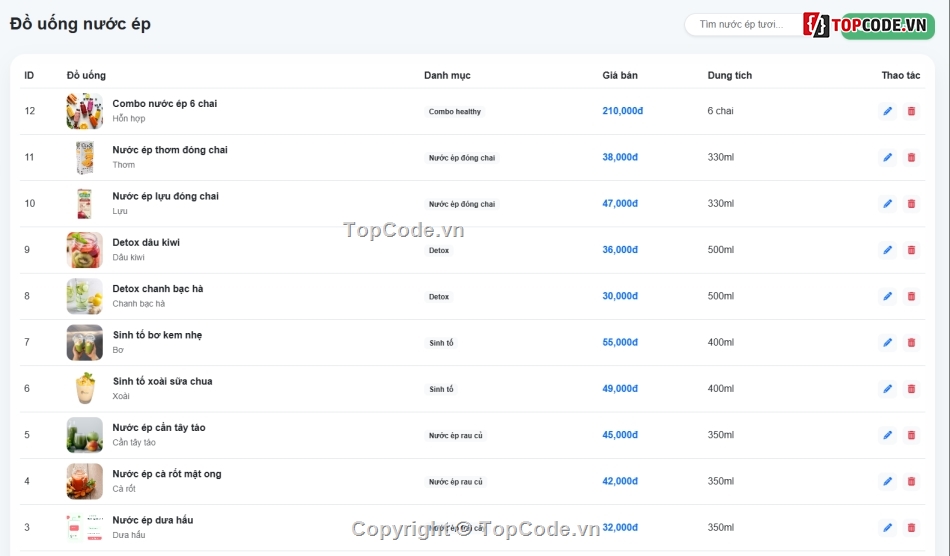Click the trash icon for Nước ép thơm đóng chai
Screen dimensions: 950x556
[x=911, y=157]
